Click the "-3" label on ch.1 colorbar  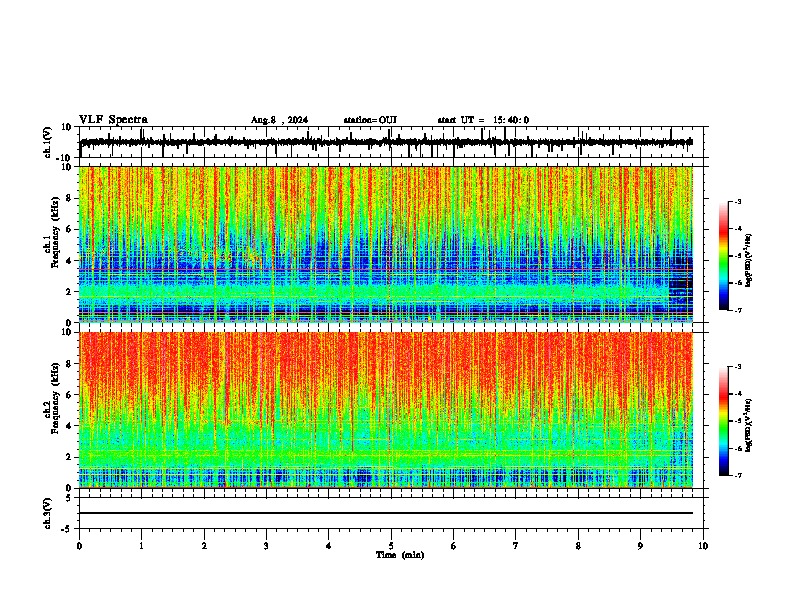(737, 202)
